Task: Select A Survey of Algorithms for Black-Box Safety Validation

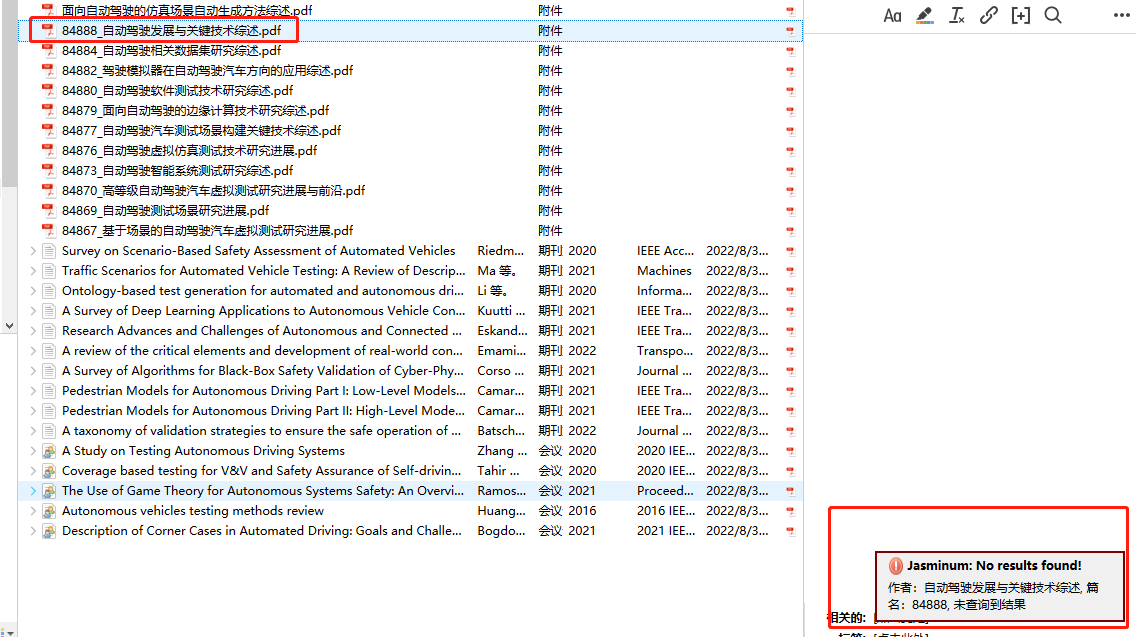Action: point(410,370)
